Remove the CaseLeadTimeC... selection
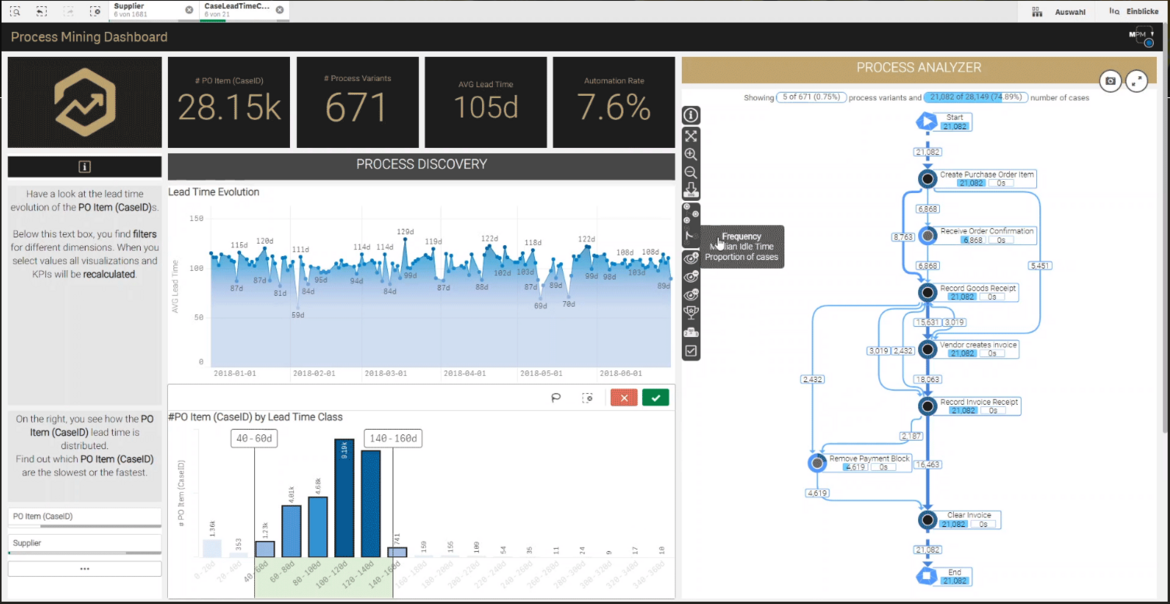The image size is (1170, 604). click(x=279, y=10)
